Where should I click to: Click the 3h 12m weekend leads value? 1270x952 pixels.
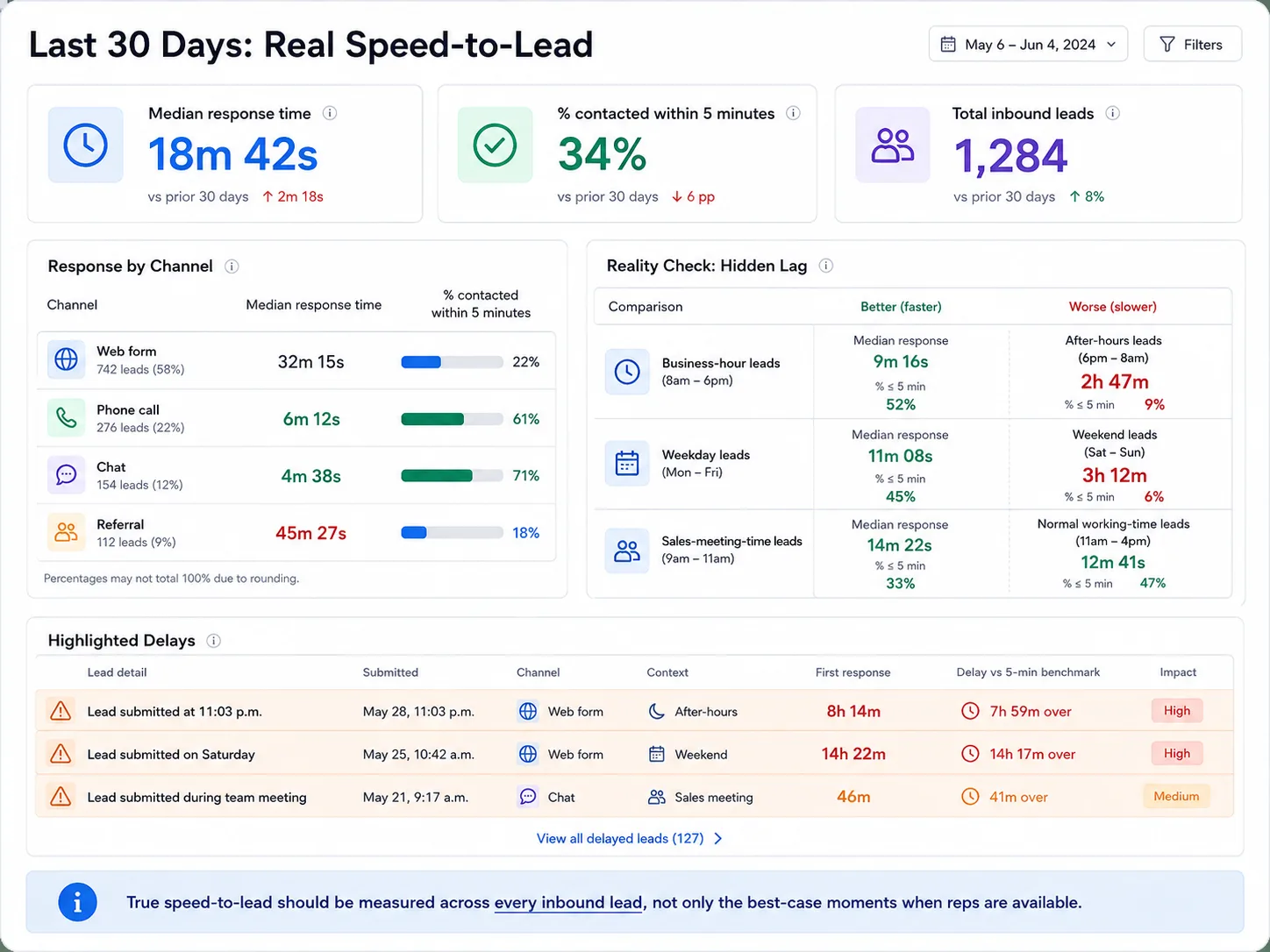point(1114,475)
